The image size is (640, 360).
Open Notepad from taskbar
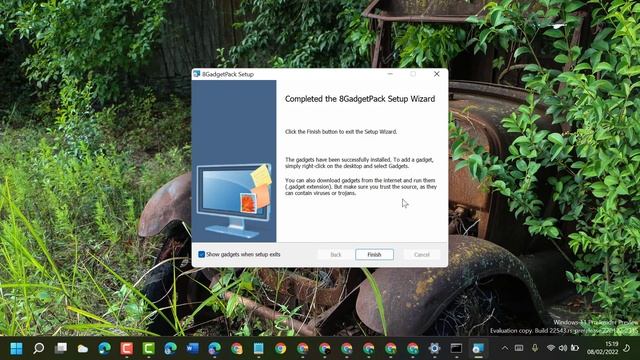258,348
